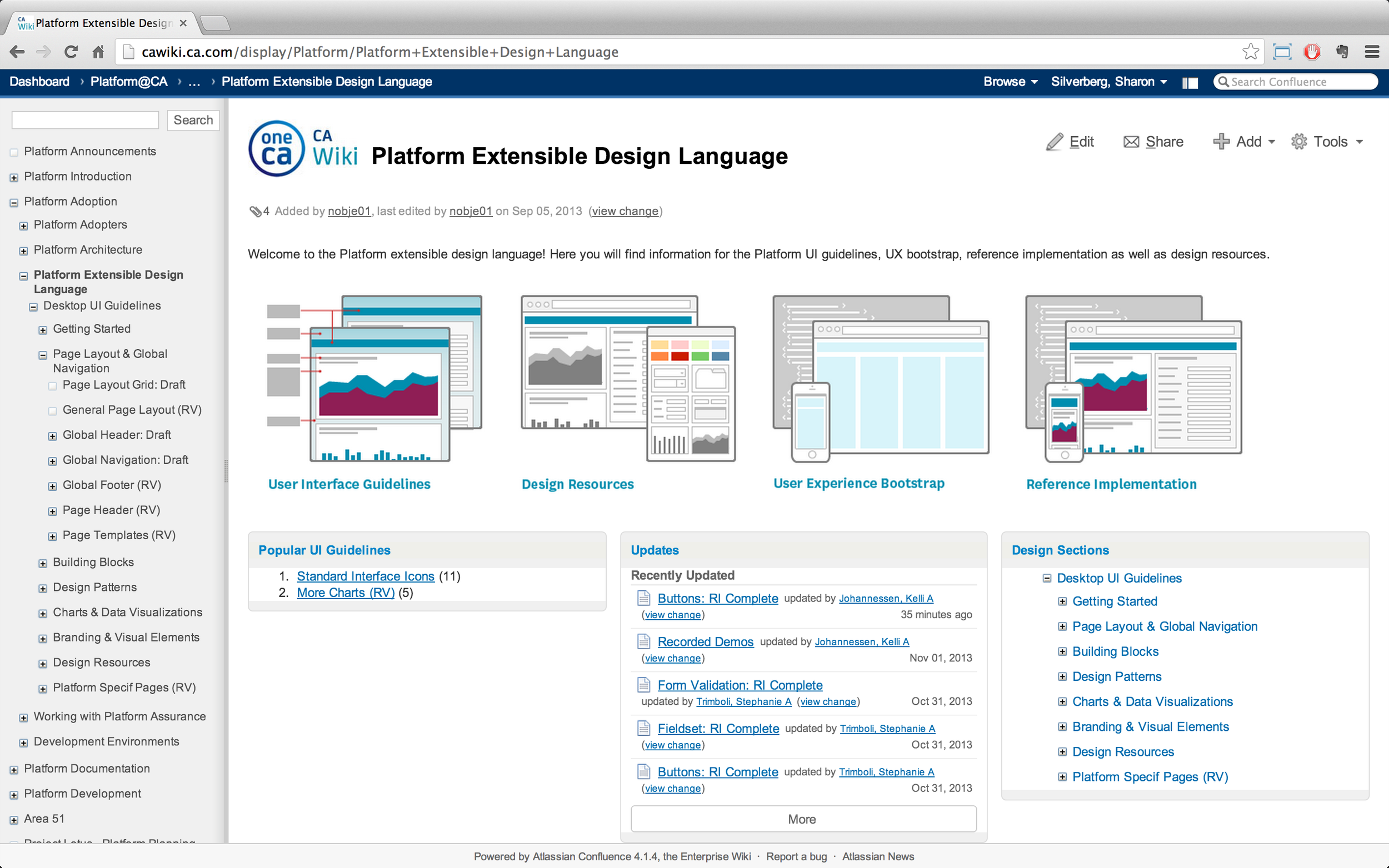Click the sidebar Search button

tap(193, 120)
